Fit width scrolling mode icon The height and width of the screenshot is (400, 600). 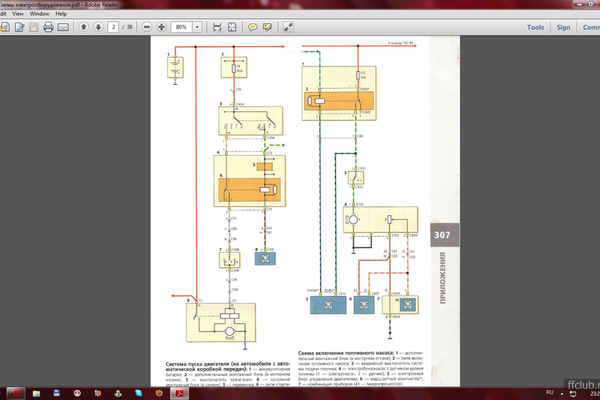tap(217, 27)
